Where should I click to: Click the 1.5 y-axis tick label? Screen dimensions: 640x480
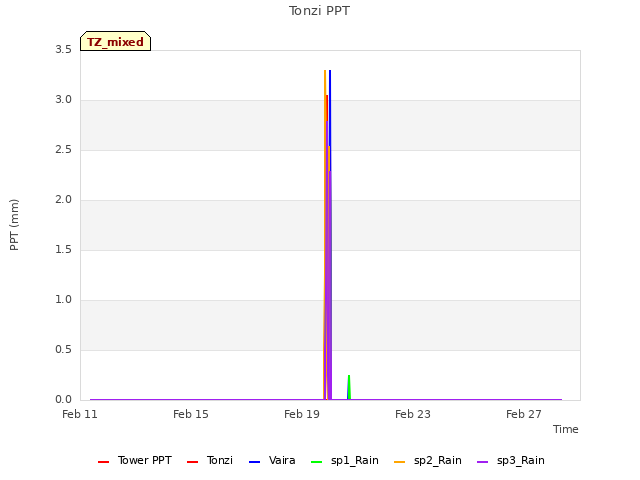tap(64, 250)
